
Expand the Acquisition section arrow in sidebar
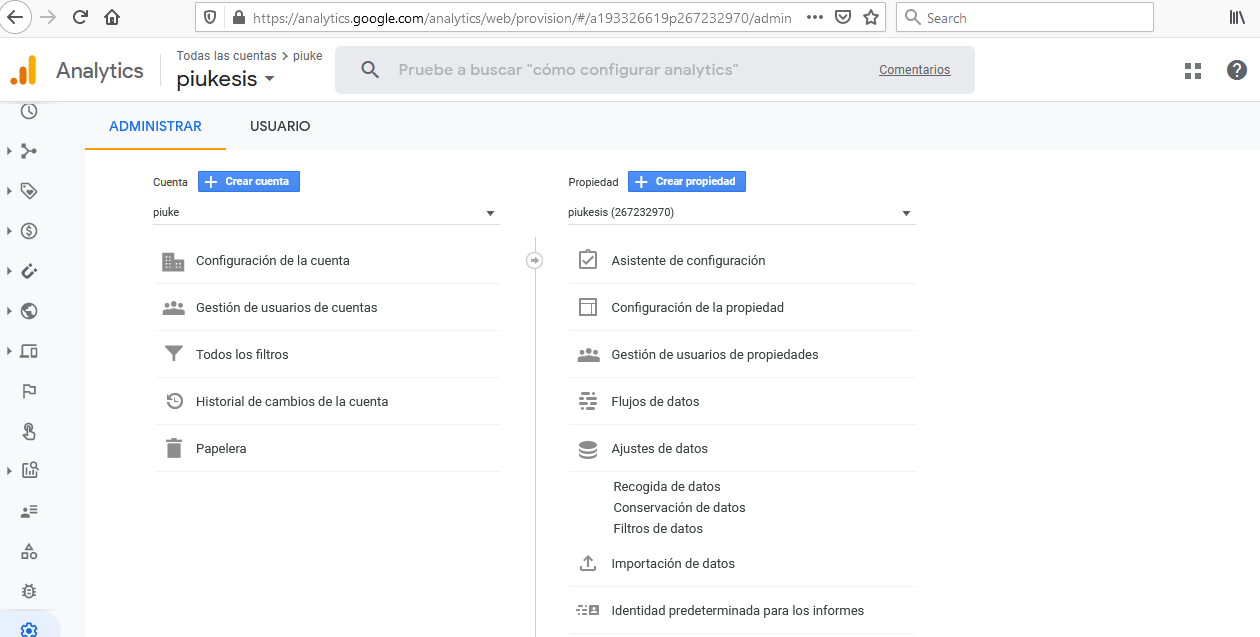point(9,151)
